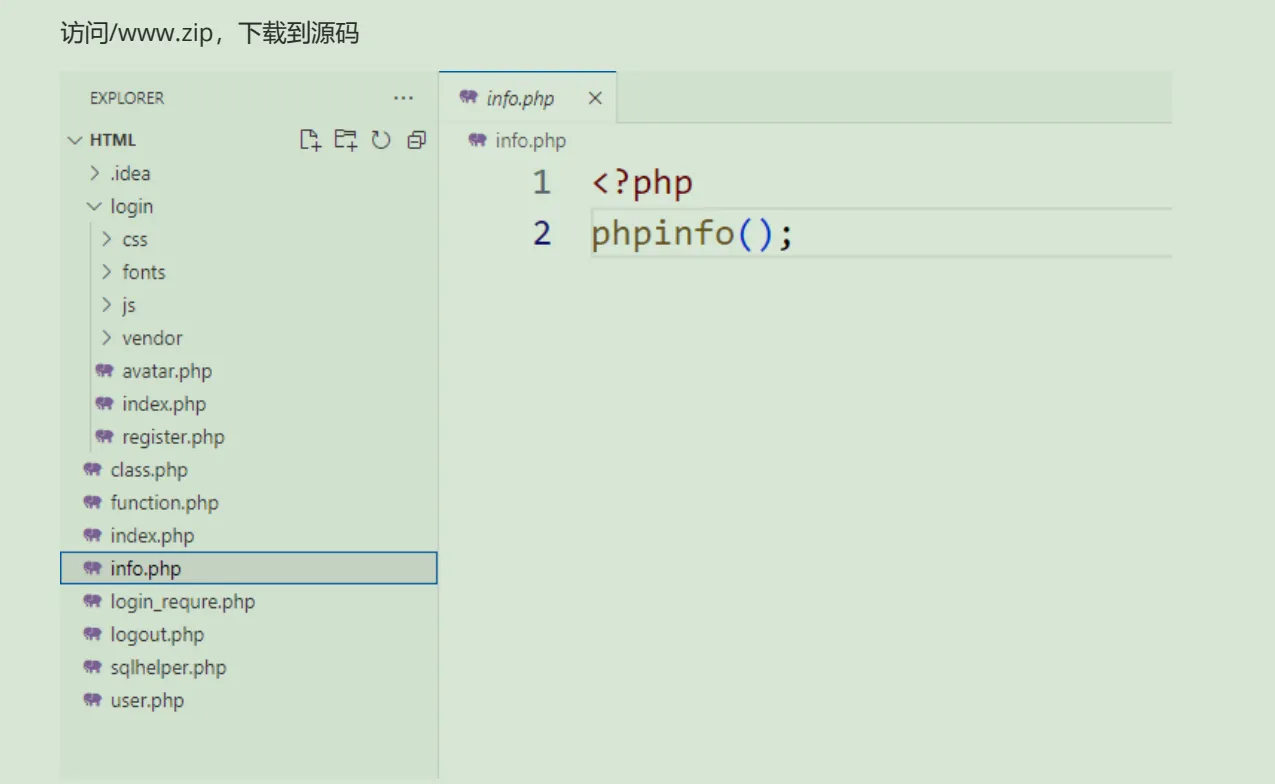Click the PHP icon beside avatar.php
This screenshot has width=1275, height=784.
coord(104,371)
